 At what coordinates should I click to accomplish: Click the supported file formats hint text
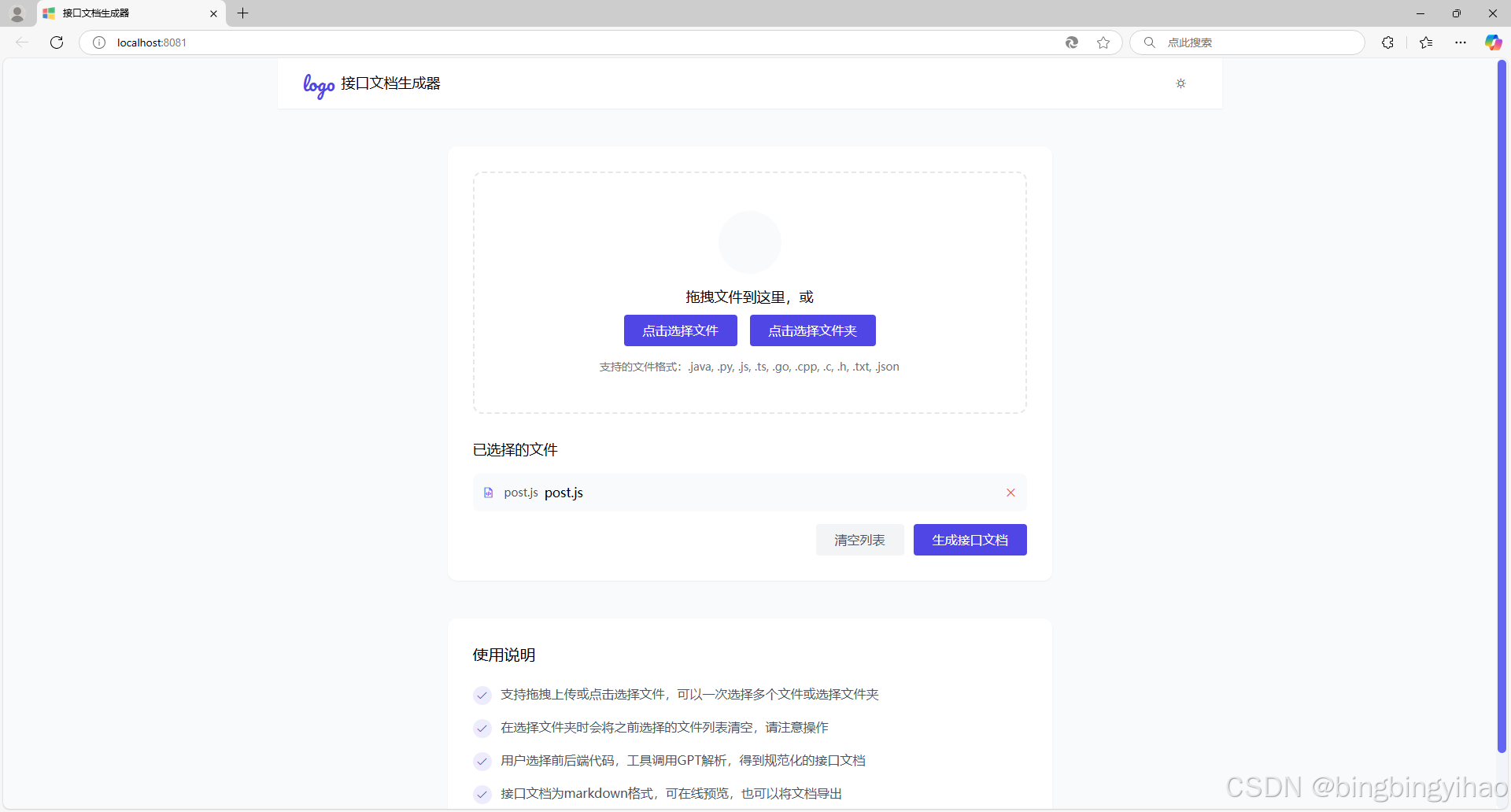[x=749, y=367]
